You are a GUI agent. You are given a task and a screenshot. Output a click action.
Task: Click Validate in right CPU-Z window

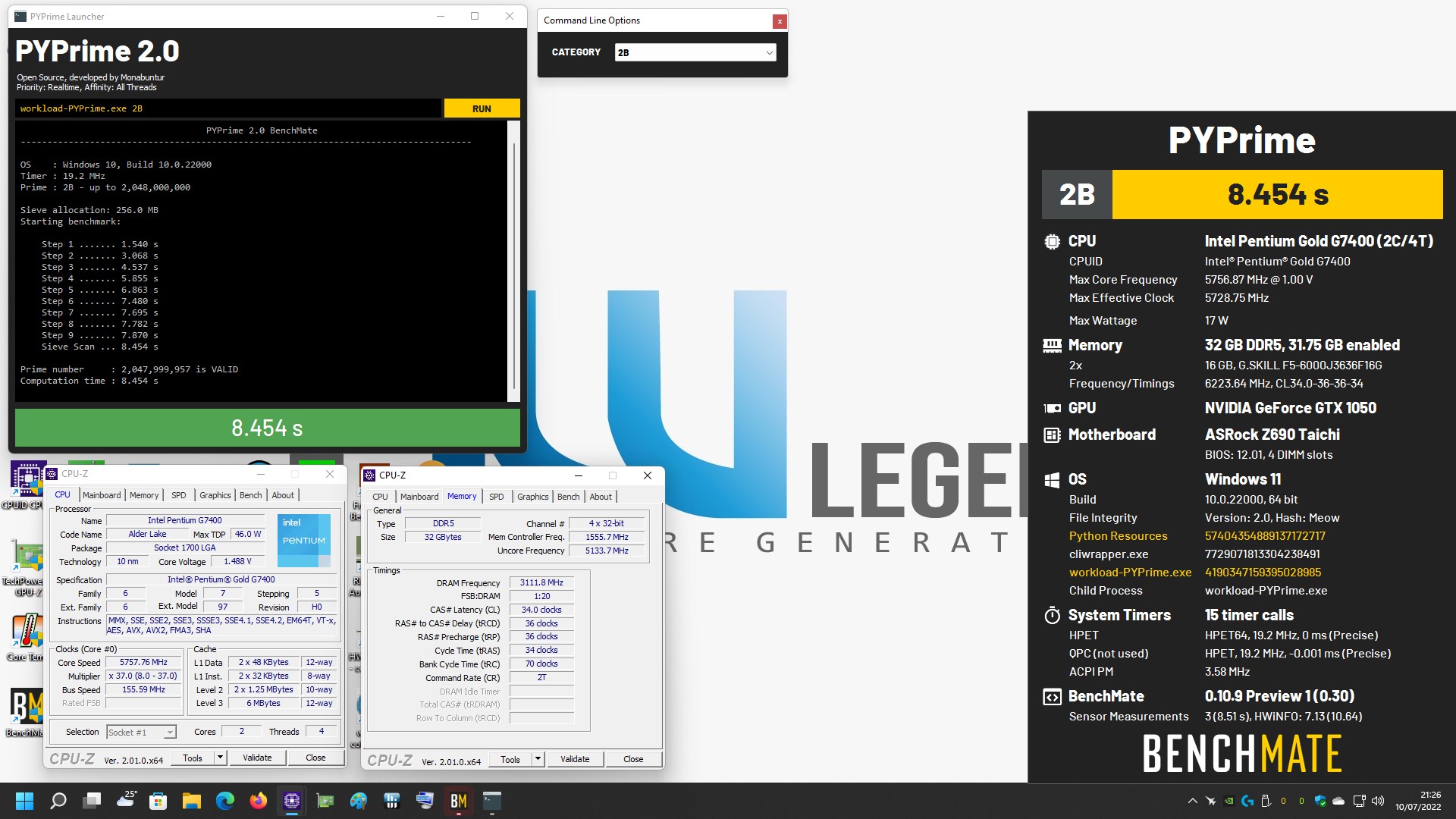[575, 759]
